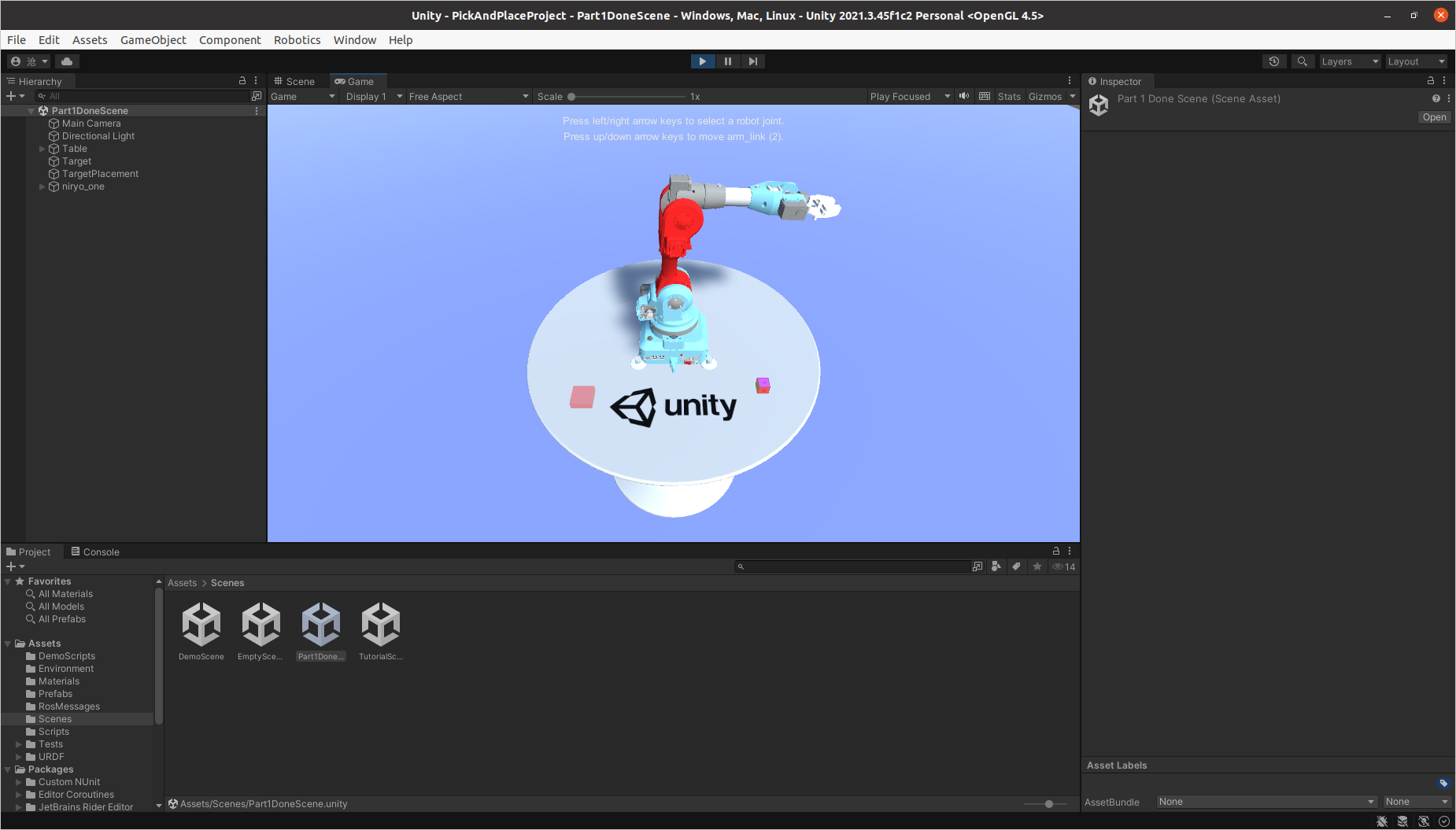Viewport: 1456px width, 830px height.
Task: Click the Open button in Inspector
Action: click(1434, 117)
